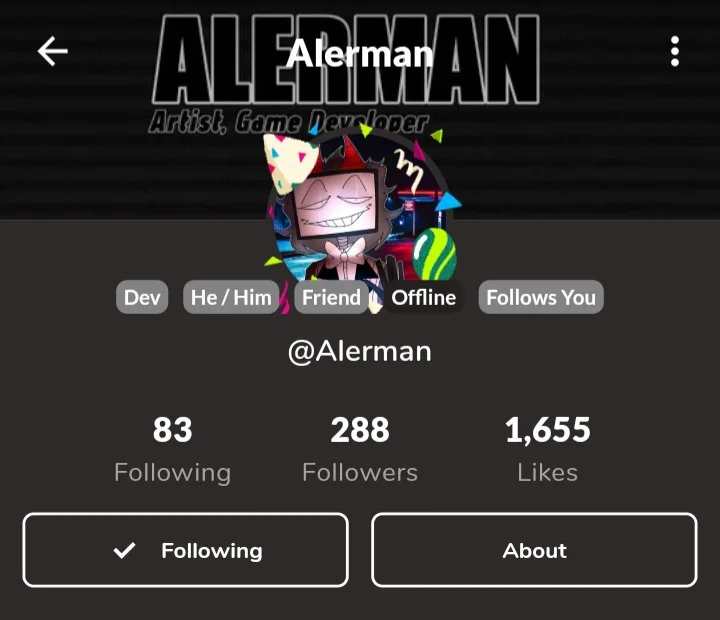Tap the Artist, Game Developer banner text

[x=288, y=122]
